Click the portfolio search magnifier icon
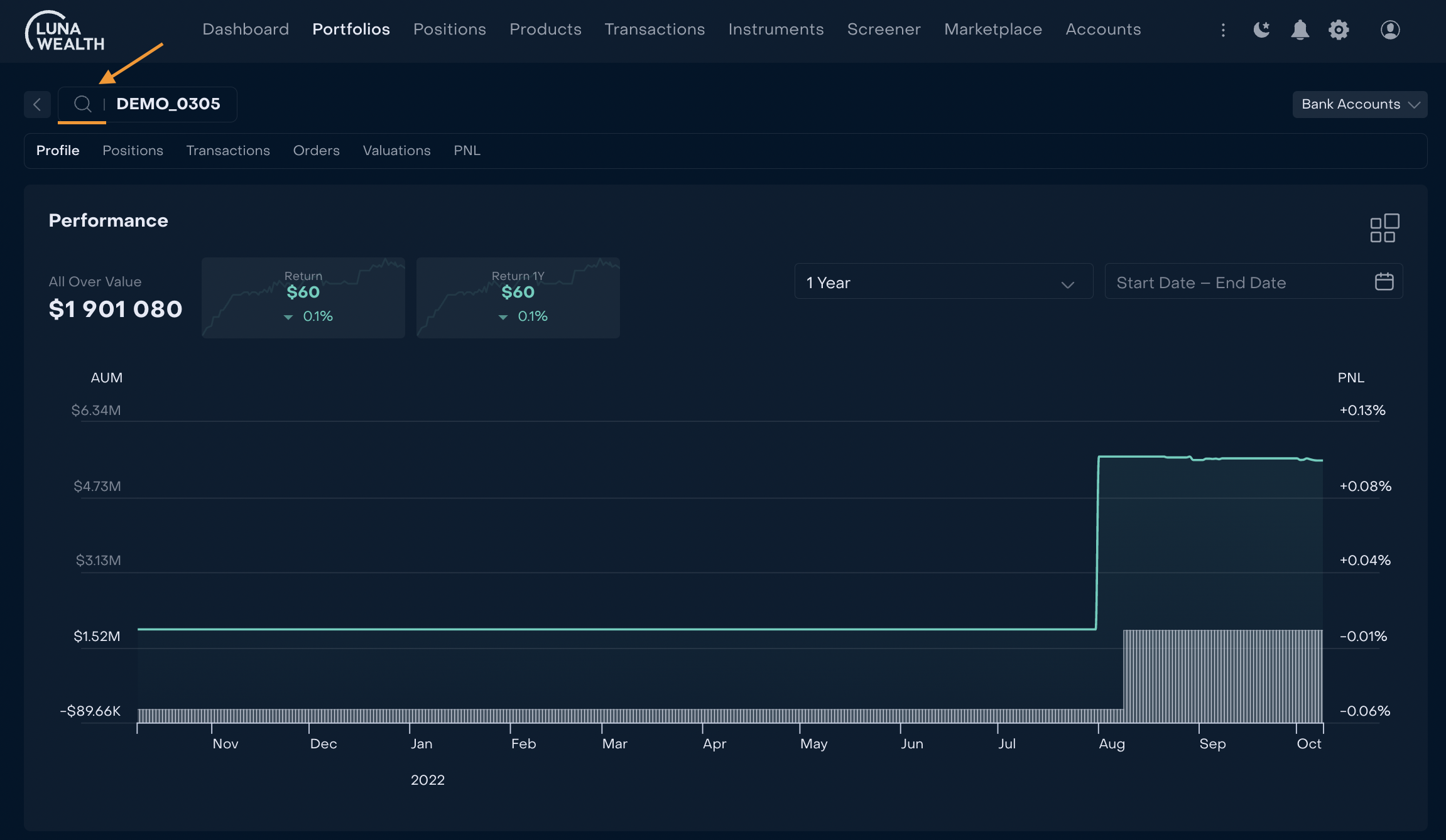Image resolution: width=1446 pixels, height=840 pixels. click(x=82, y=104)
